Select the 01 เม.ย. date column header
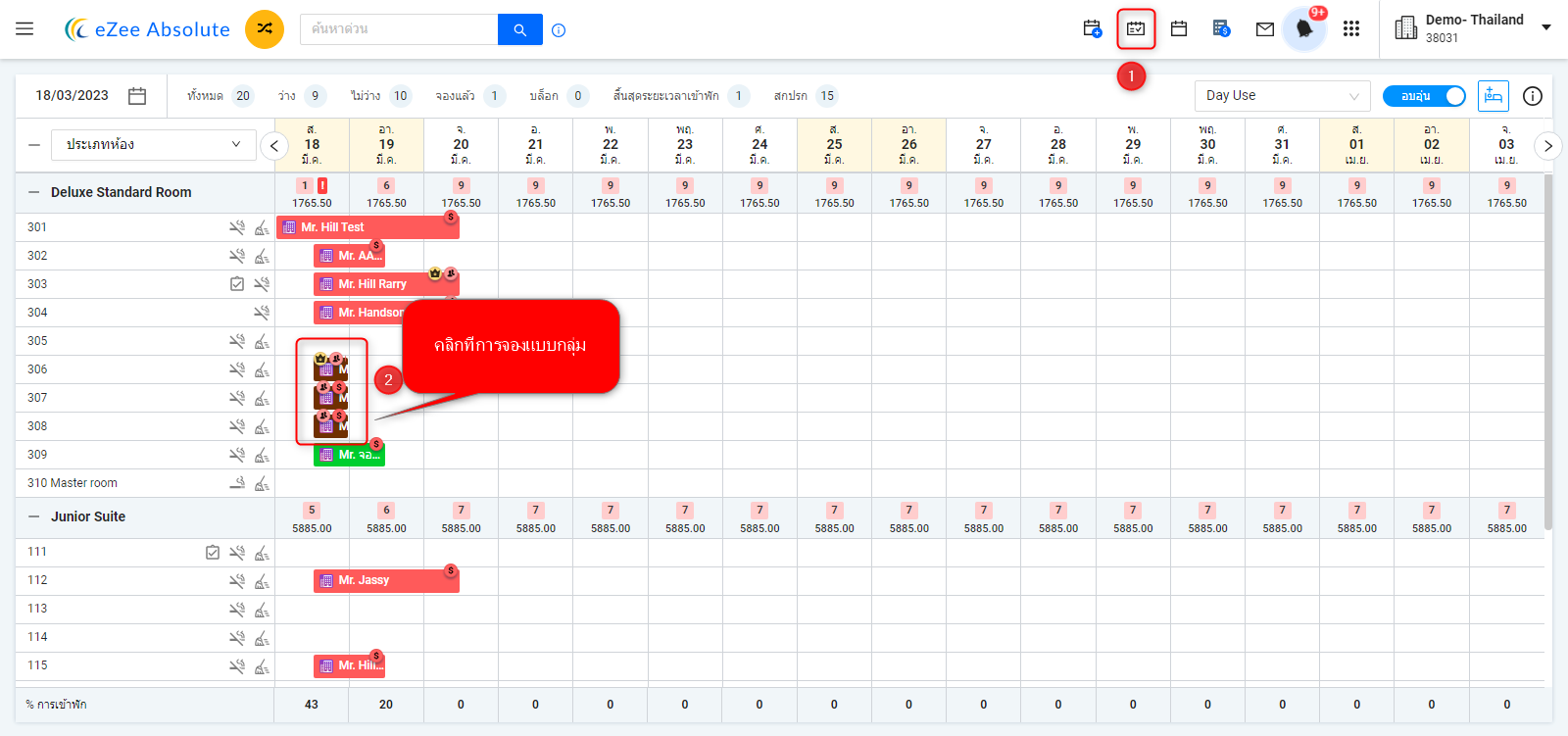This screenshot has height=736, width=1568. tap(1356, 145)
